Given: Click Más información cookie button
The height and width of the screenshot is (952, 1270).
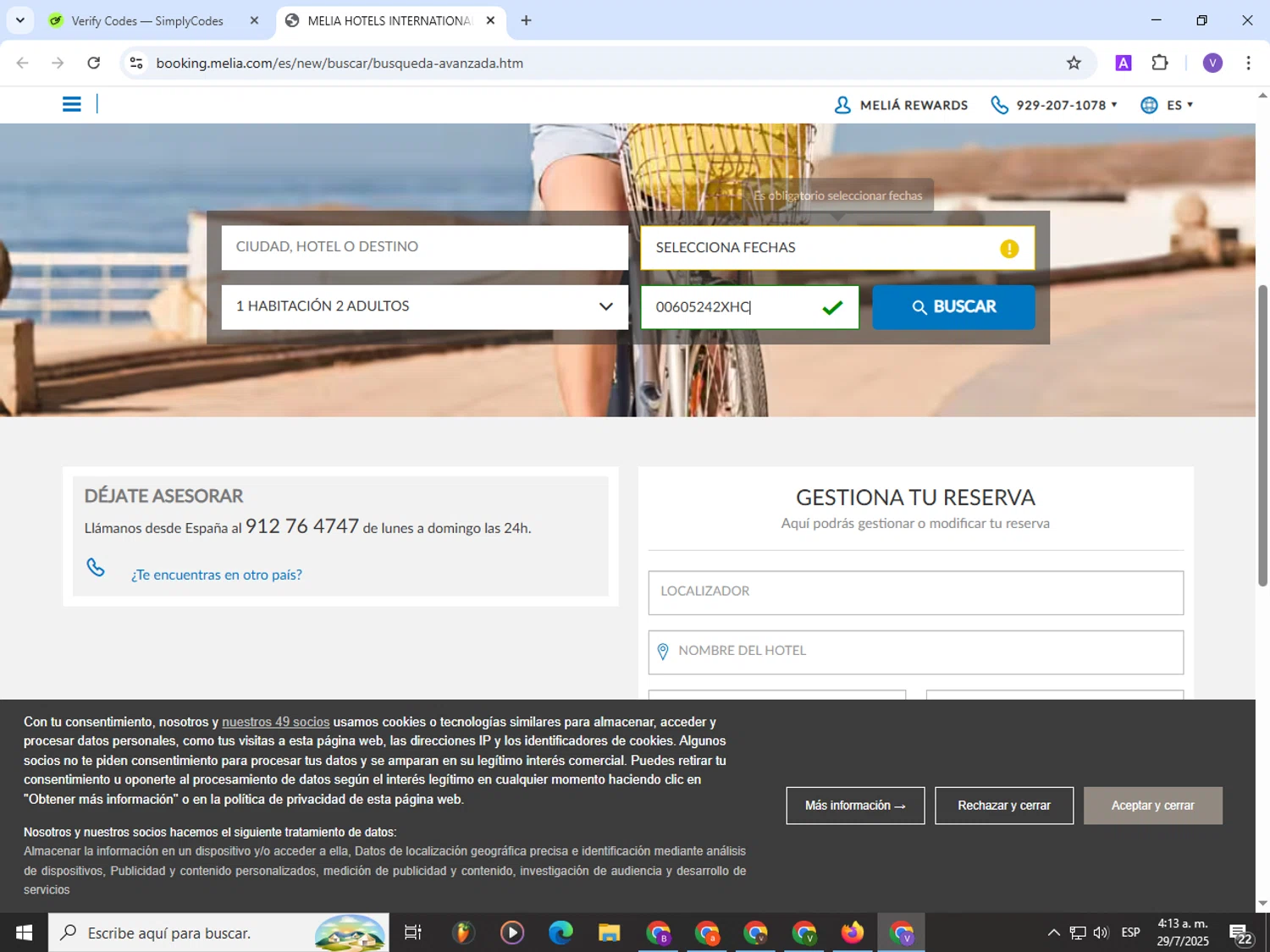Looking at the screenshot, I should click(x=855, y=806).
